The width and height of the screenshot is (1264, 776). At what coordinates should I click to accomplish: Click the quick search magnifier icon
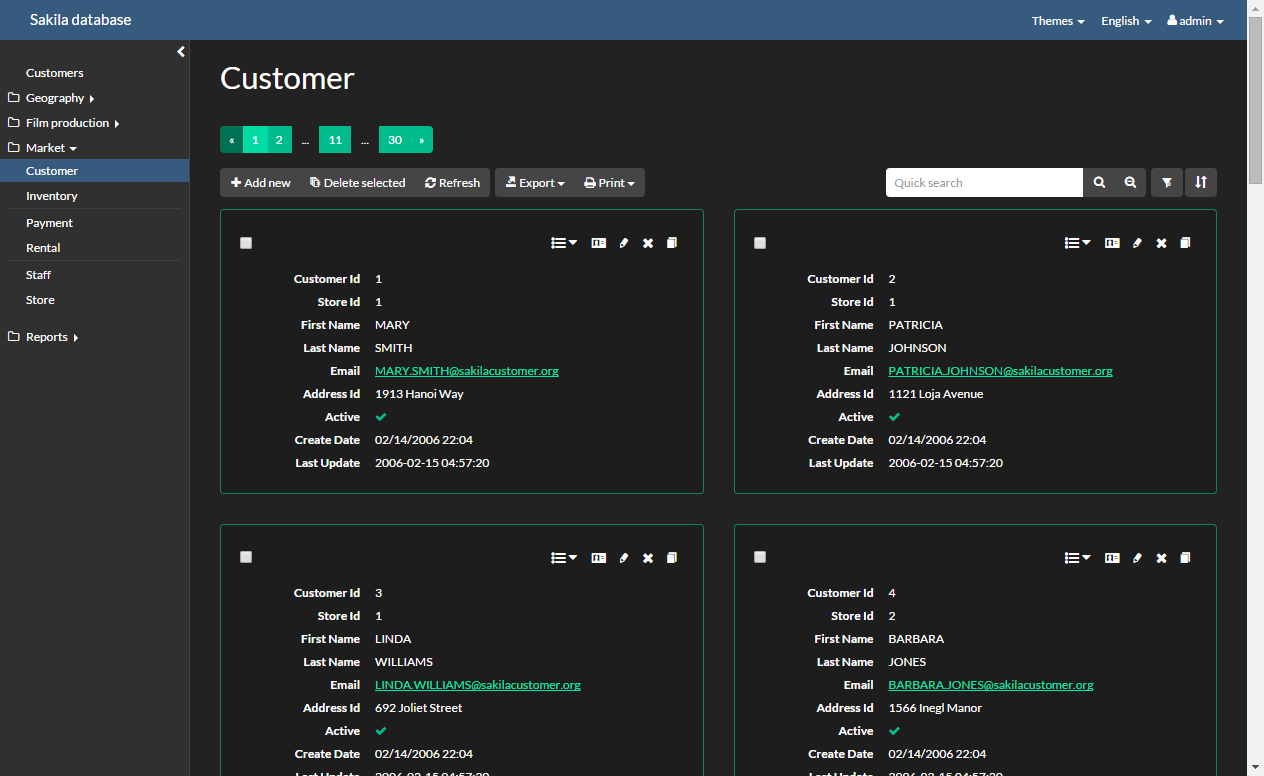(x=1099, y=183)
